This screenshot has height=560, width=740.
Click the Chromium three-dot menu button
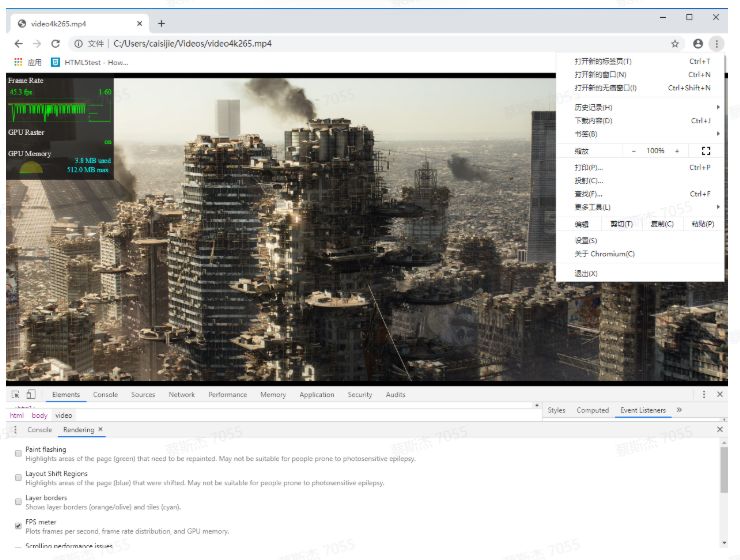716,44
